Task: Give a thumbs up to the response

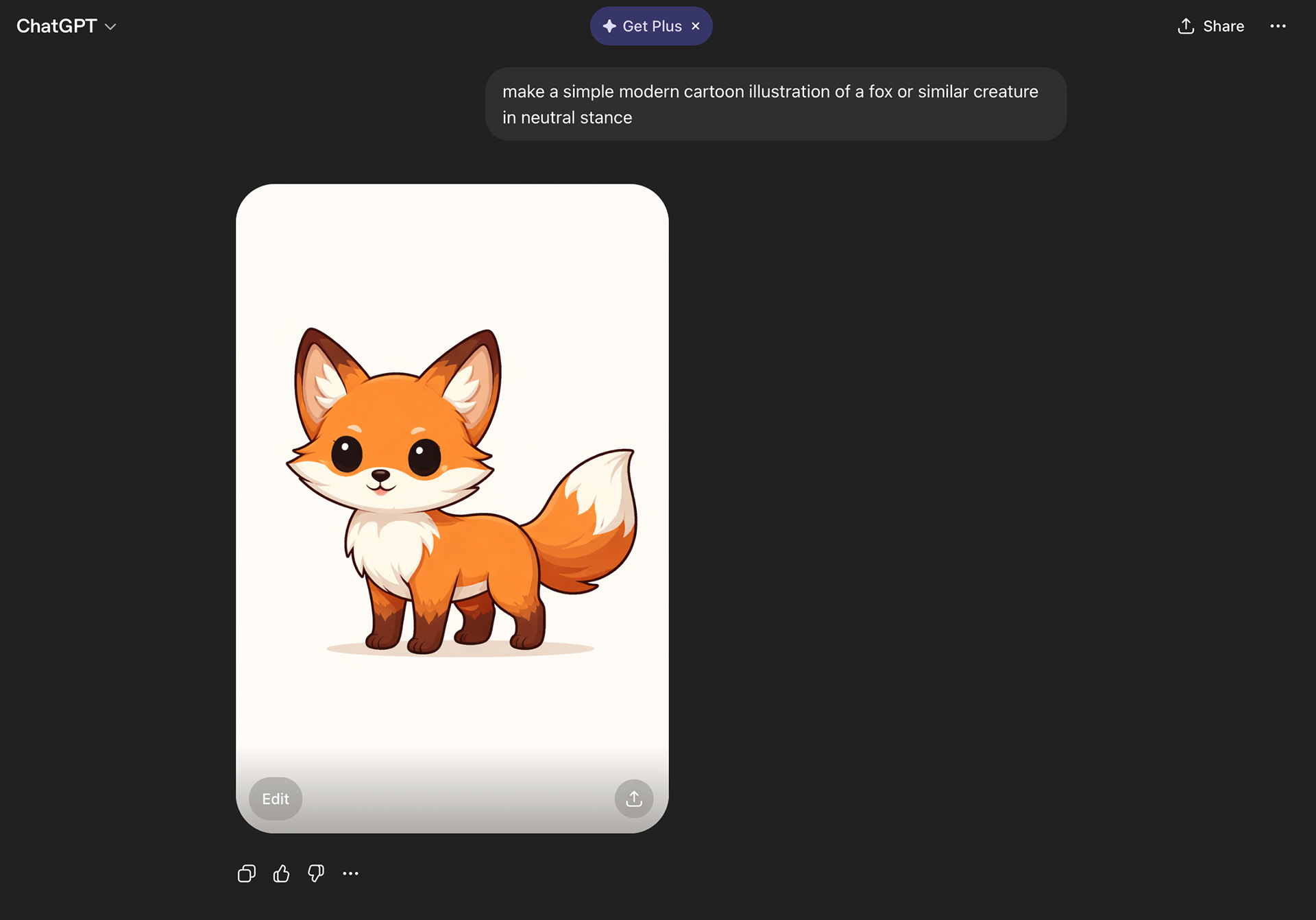Action: tap(281, 873)
